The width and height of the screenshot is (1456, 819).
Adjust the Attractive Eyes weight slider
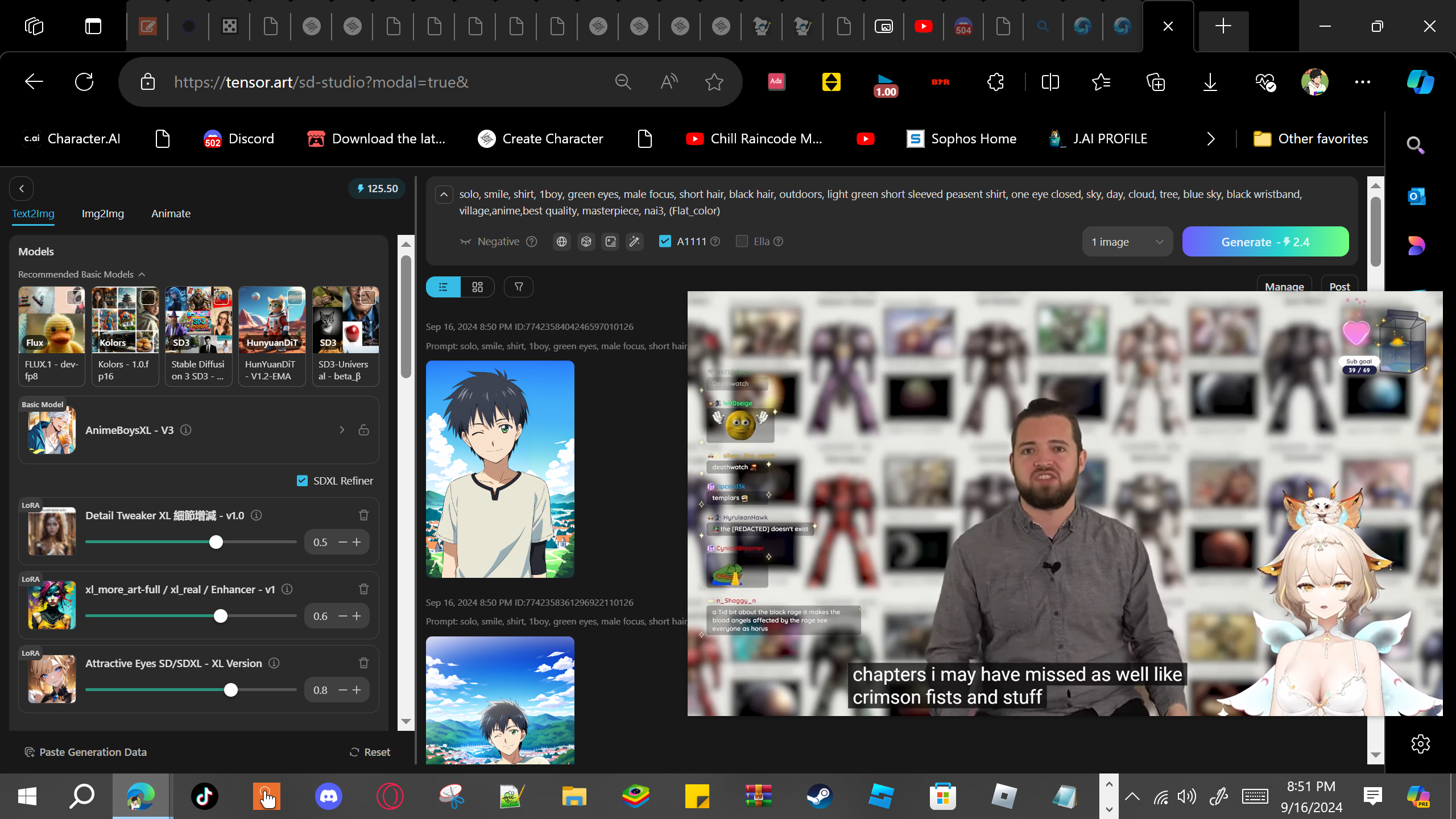pyautogui.click(x=191, y=690)
